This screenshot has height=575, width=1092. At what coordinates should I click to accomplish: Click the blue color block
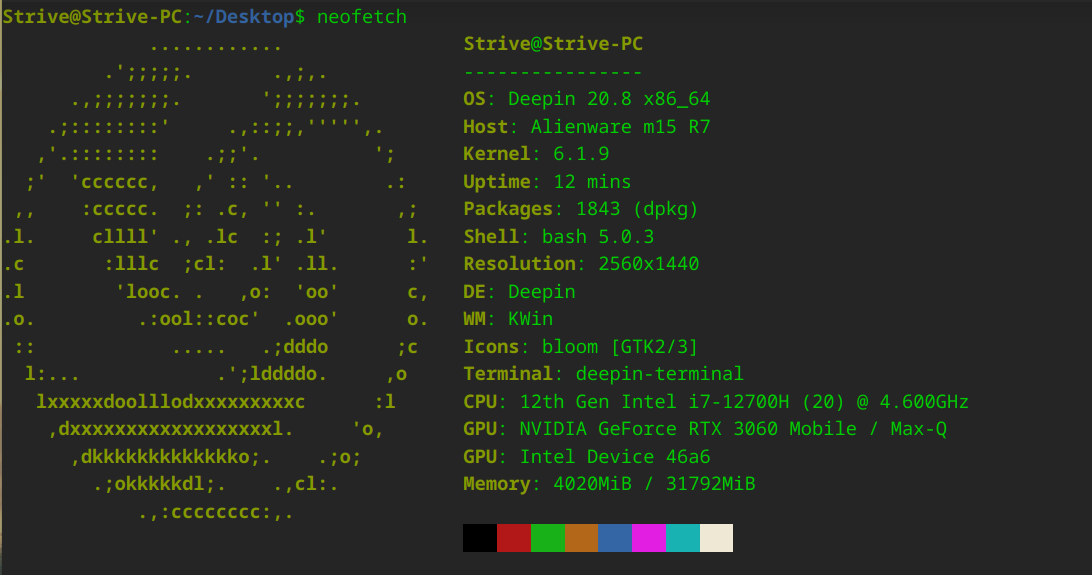tap(615, 538)
